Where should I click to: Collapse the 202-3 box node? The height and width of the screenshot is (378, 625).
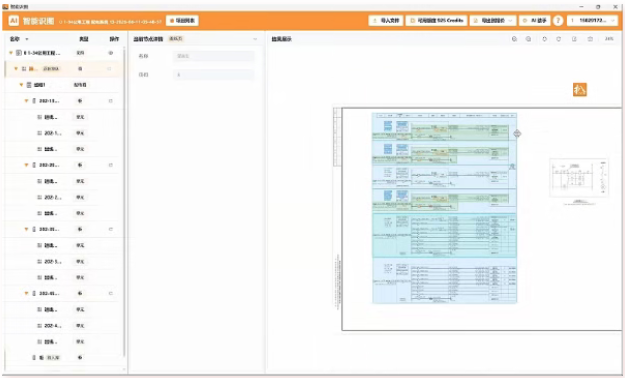[26, 229]
